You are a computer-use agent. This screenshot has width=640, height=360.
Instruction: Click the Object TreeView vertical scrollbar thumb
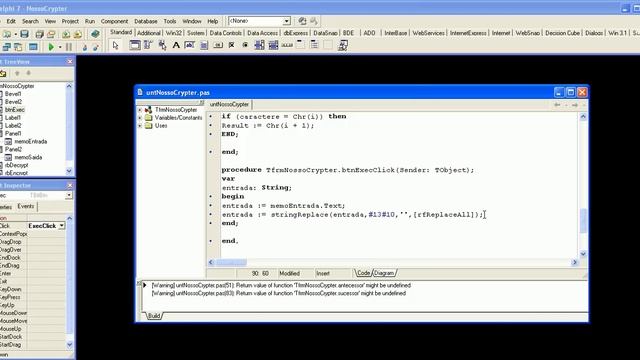click(x=69, y=125)
